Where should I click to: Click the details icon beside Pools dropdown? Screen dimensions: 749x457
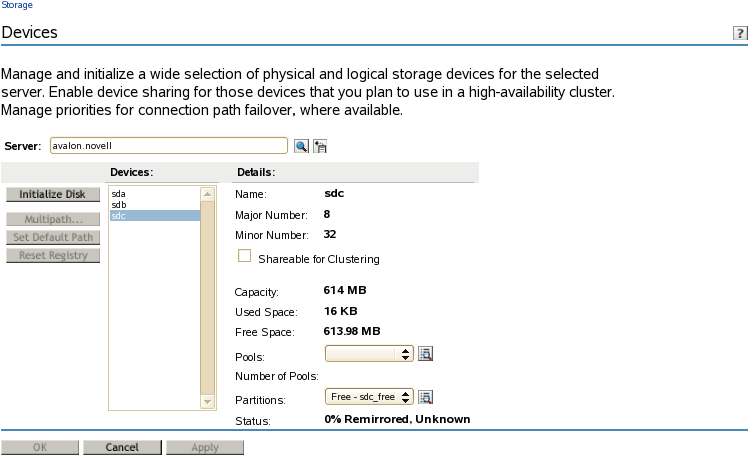(424, 354)
